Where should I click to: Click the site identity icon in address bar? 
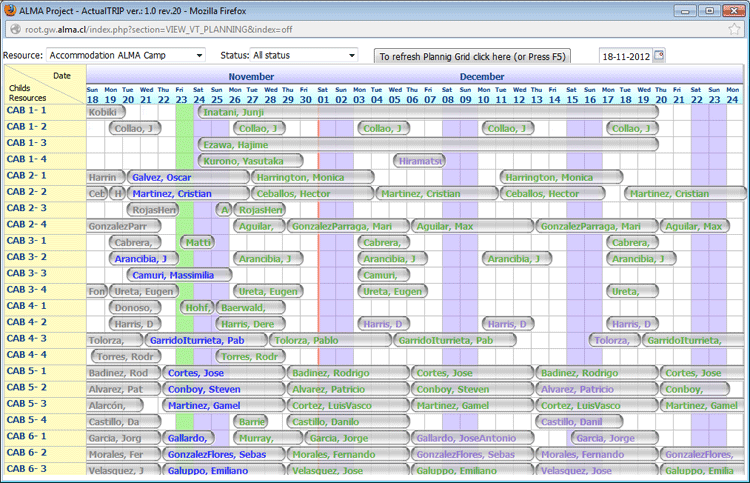click(8, 31)
